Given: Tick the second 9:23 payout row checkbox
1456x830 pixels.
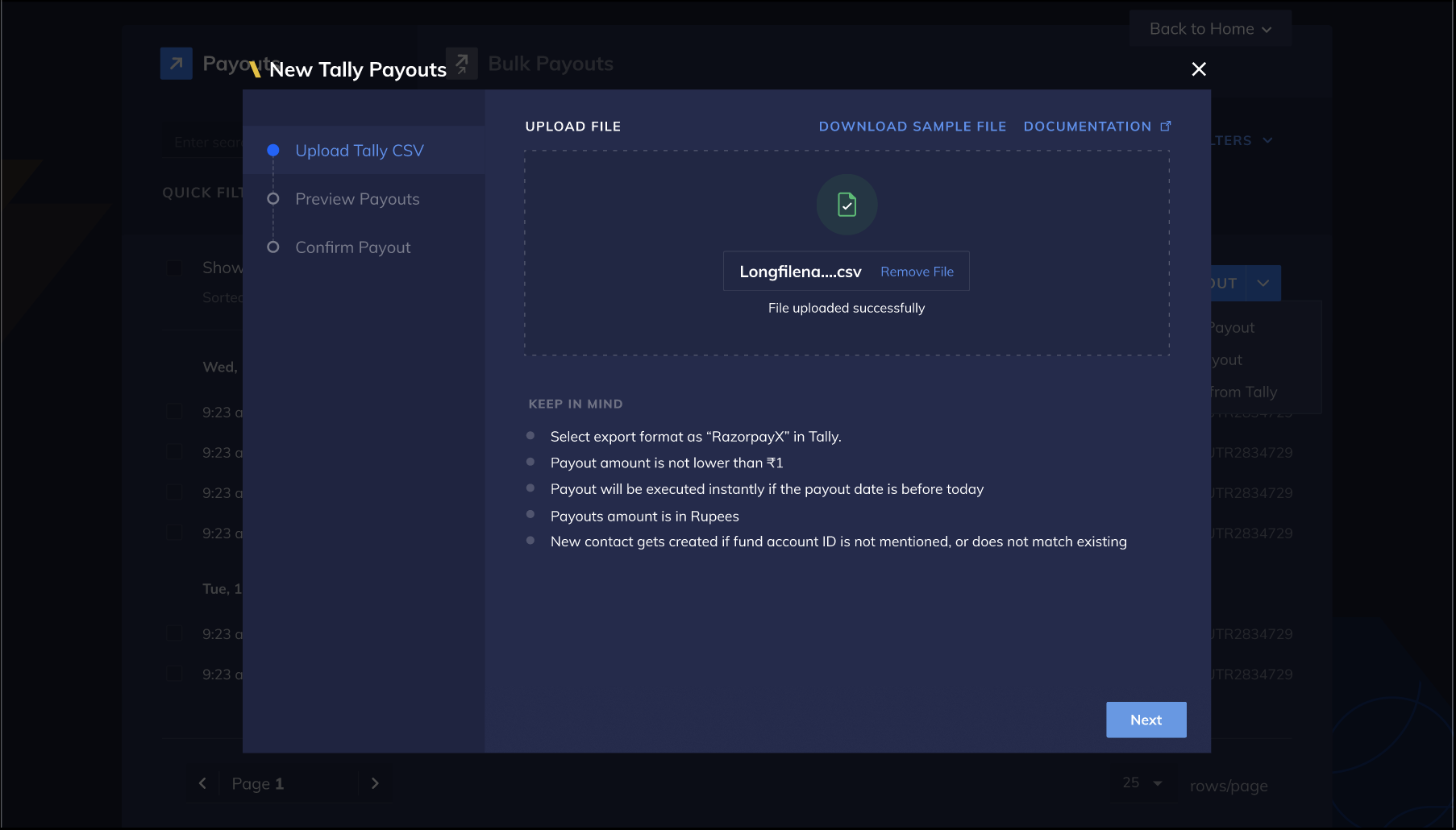Looking at the screenshot, I should [x=174, y=452].
